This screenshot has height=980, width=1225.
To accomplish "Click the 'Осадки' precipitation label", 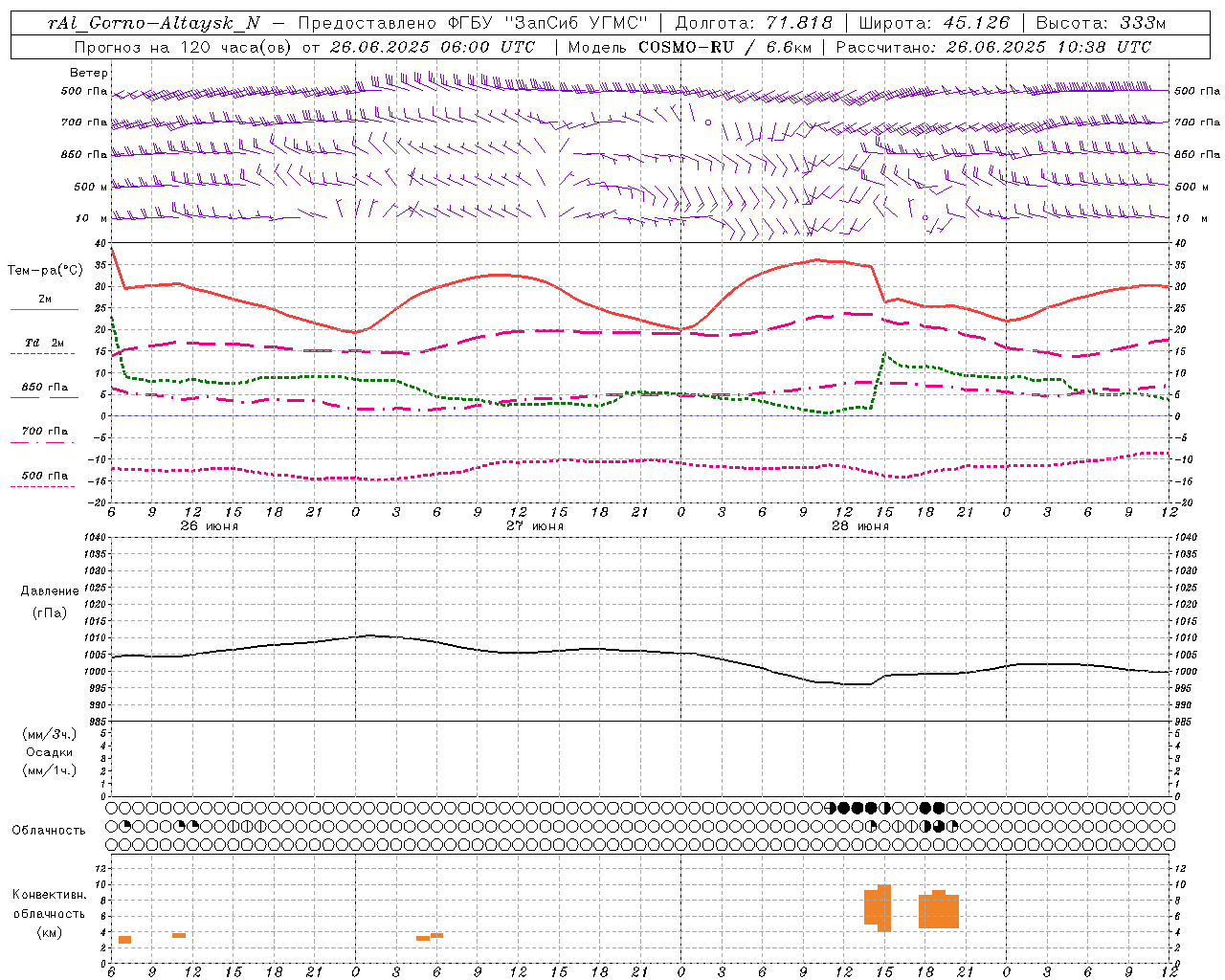I will click(50, 752).
